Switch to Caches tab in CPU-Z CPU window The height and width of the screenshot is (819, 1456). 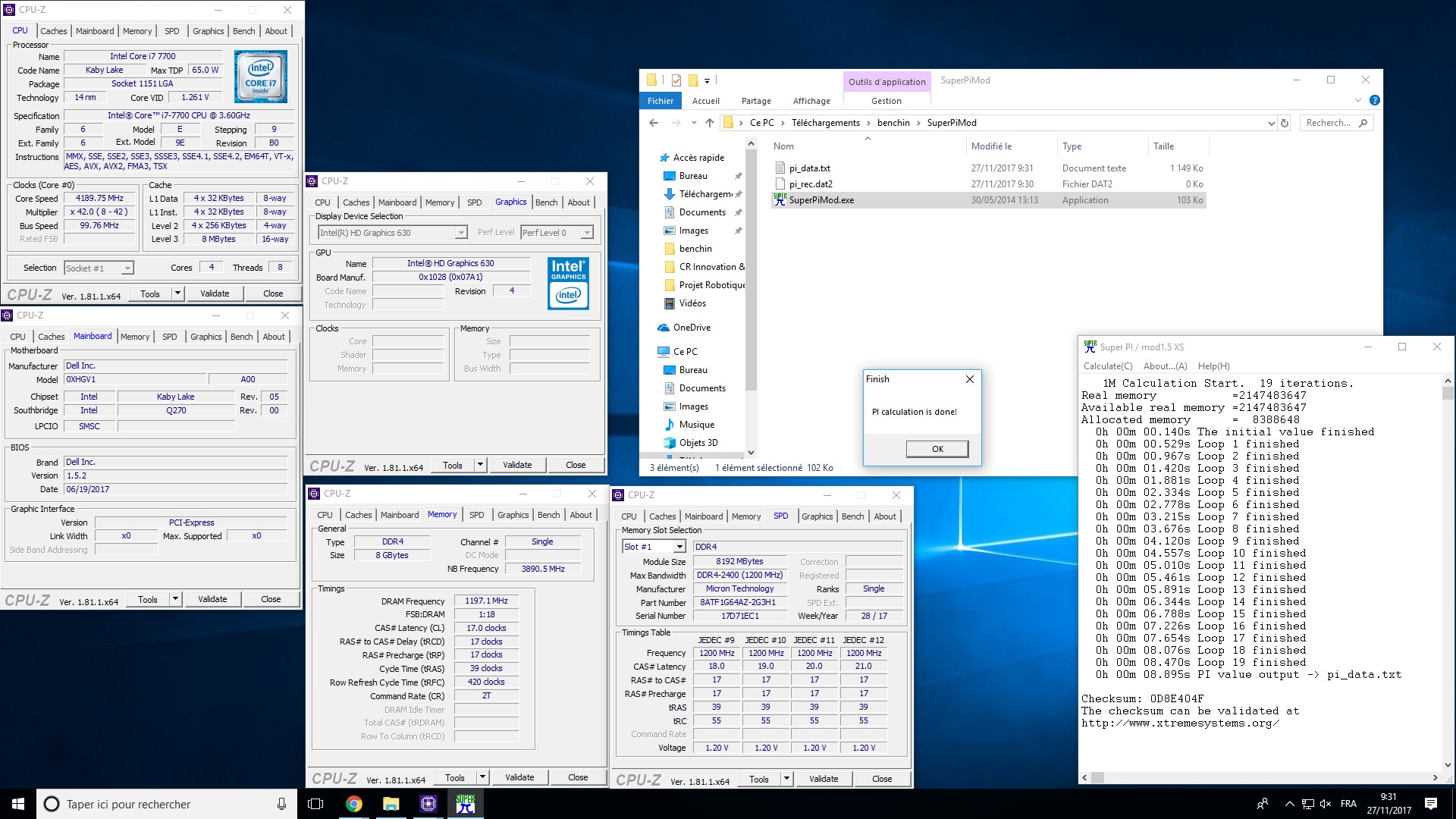tap(54, 31)
